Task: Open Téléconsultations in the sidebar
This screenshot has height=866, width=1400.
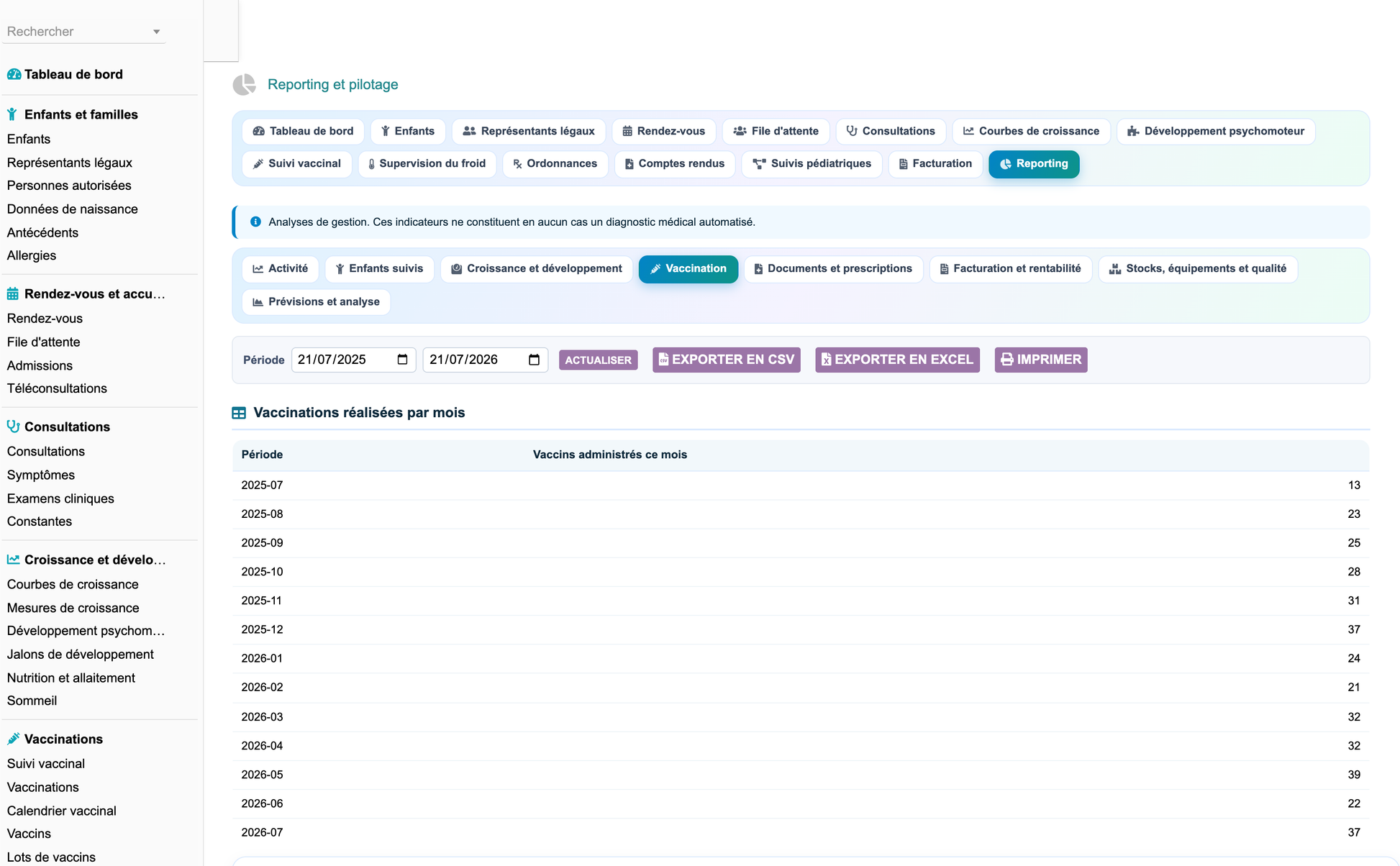Action: [57, 388]
